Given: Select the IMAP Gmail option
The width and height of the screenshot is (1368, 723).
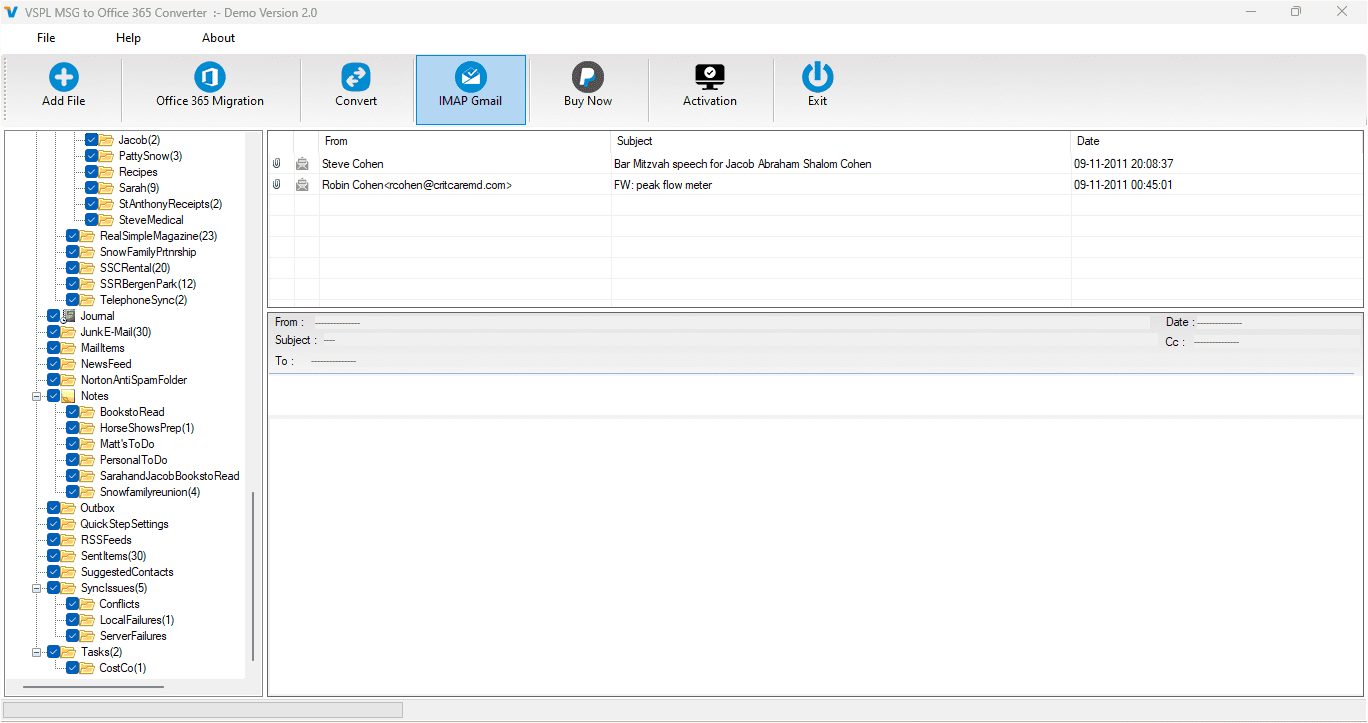Looking at the screenshot, I should (x=470, y=89).
